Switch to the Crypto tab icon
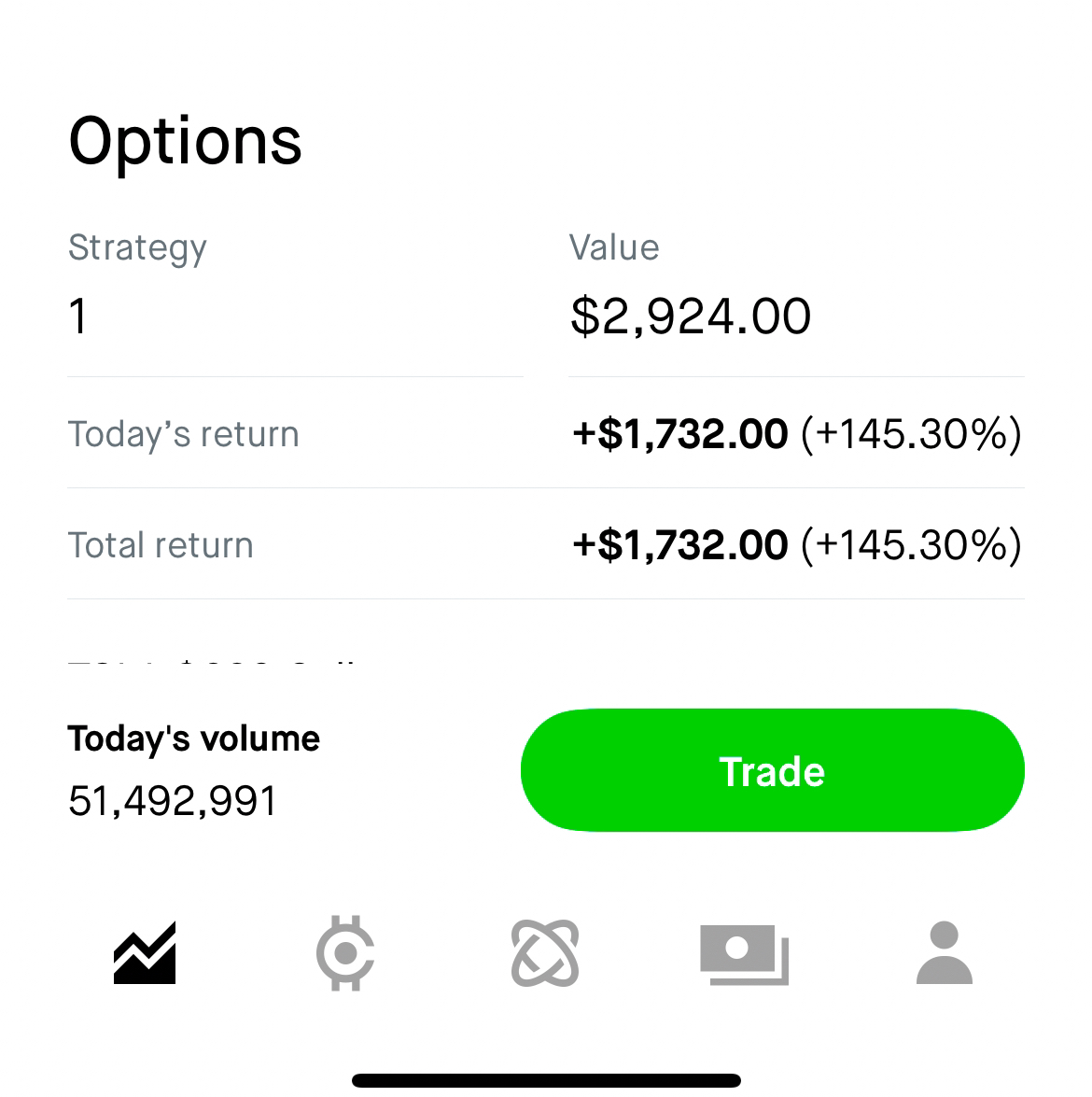Screen dimensions: 1092x1097 (345, 953)
